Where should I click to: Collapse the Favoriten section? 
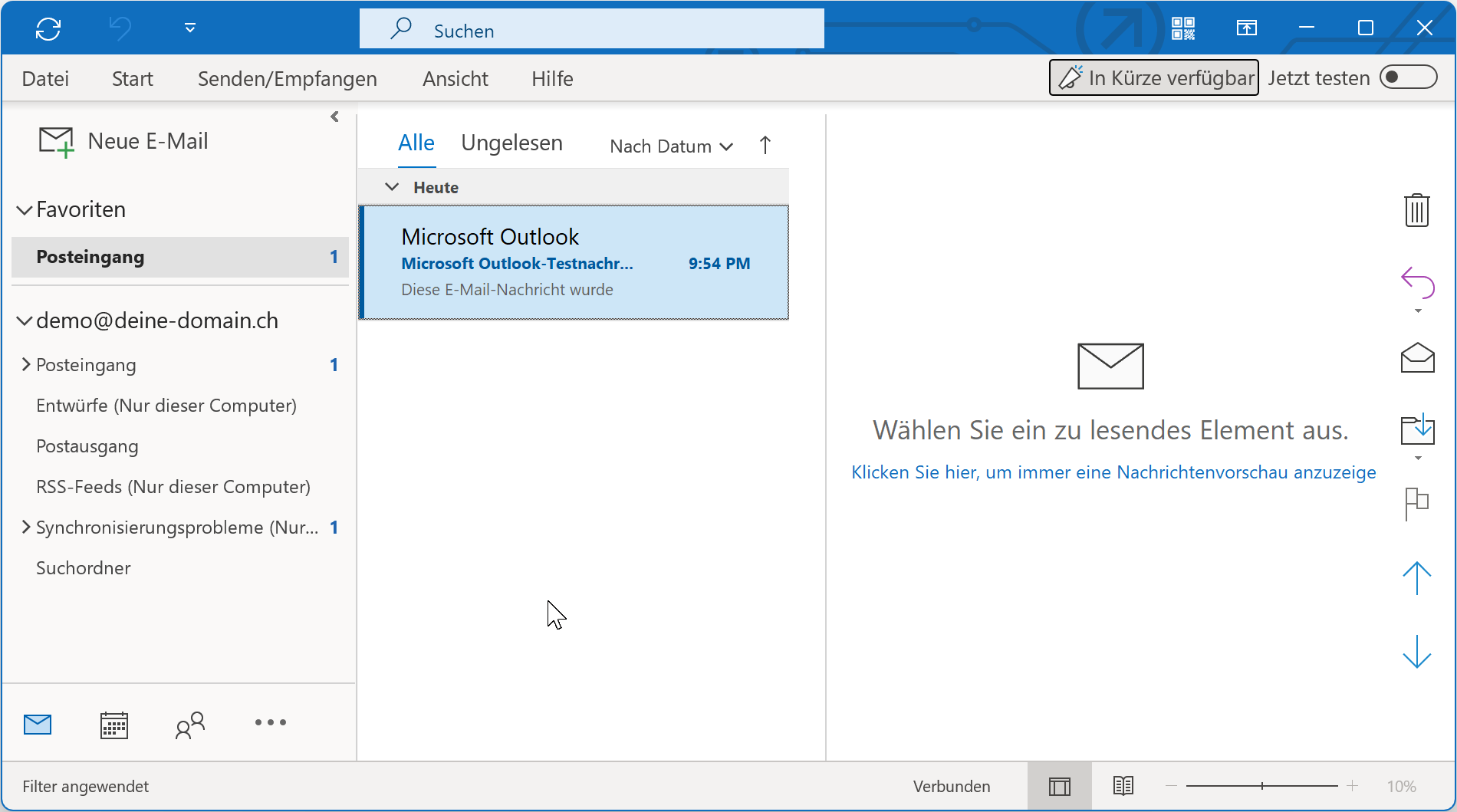25,210
